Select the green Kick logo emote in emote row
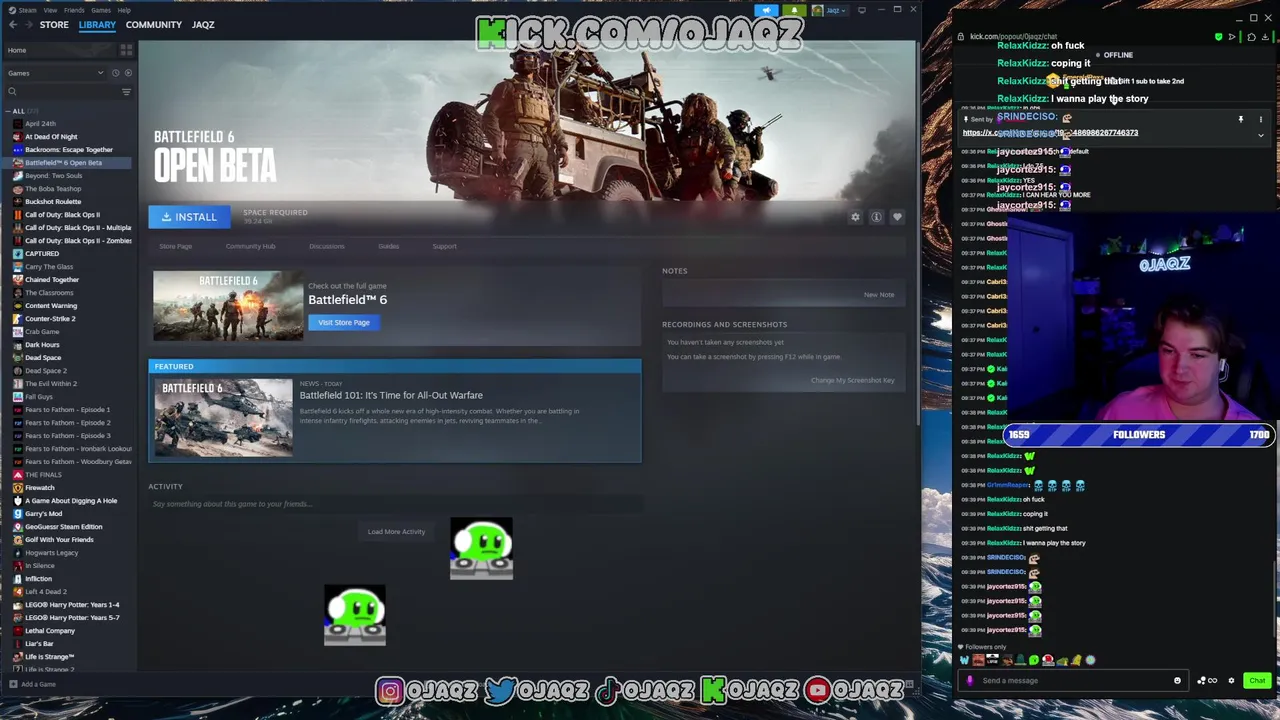1280x720 pixels. coord(1034,660)
